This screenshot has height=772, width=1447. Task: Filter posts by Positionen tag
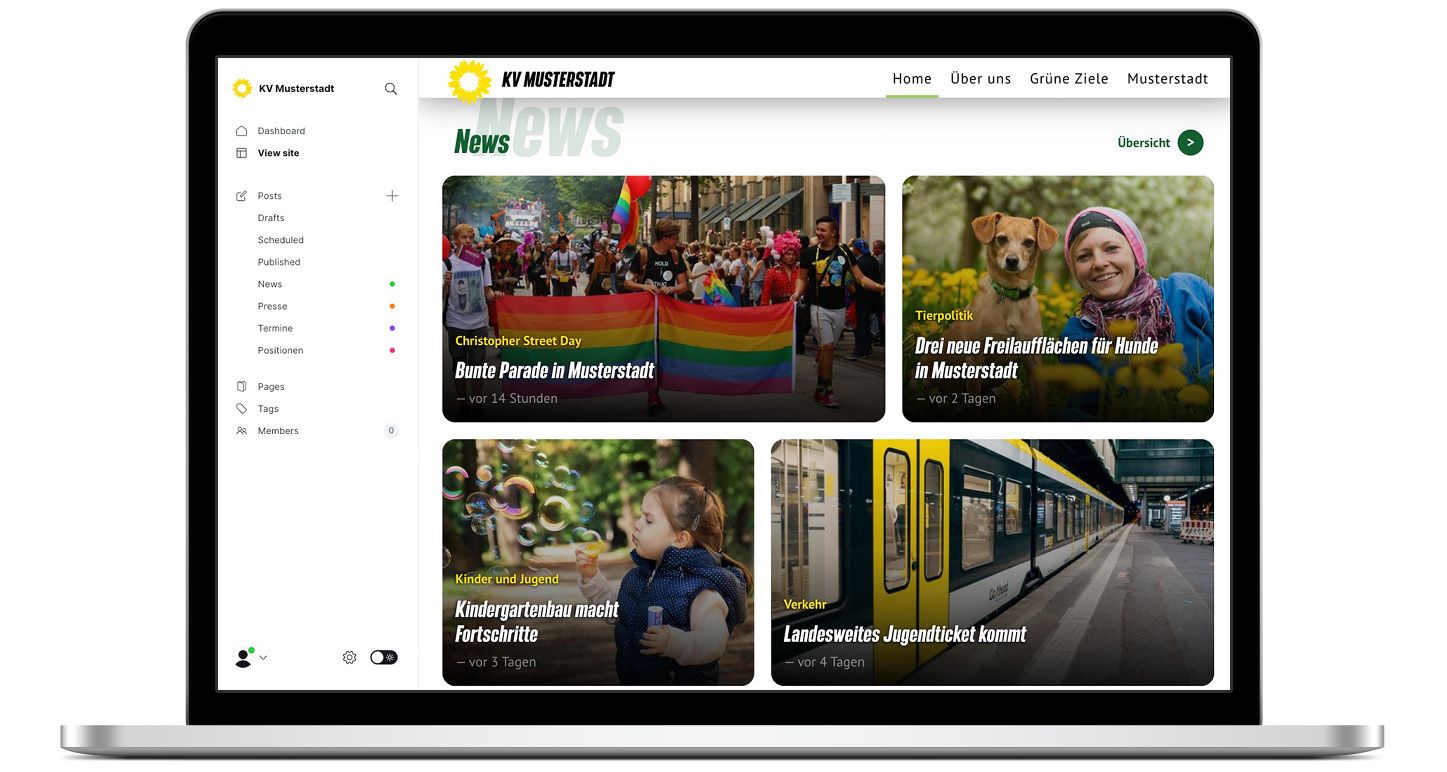coord(280,350)
